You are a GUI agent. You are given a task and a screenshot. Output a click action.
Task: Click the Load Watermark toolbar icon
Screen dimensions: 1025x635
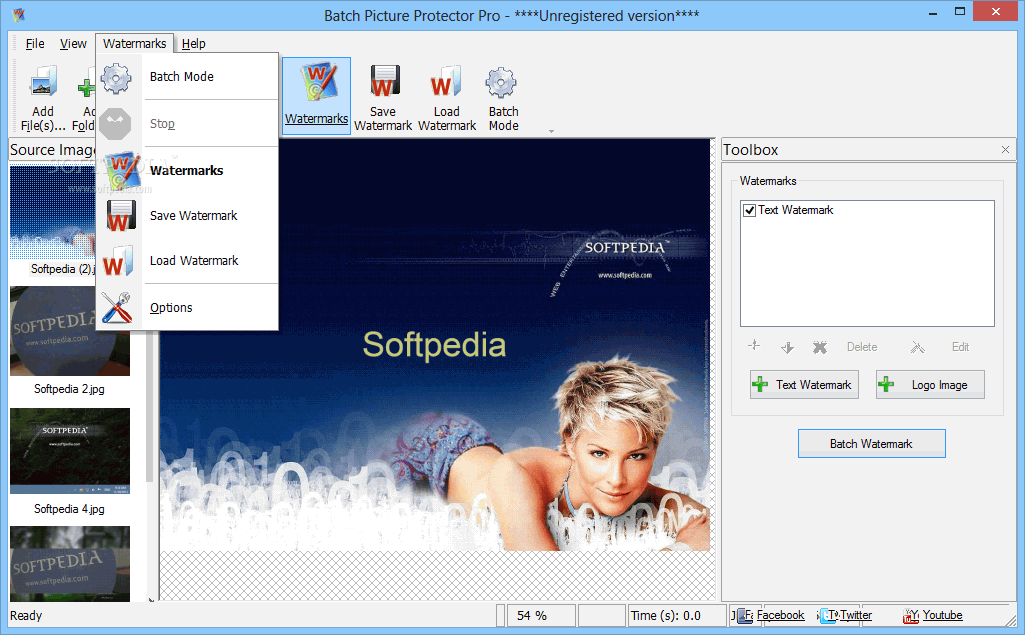click(x=446, y=80)
